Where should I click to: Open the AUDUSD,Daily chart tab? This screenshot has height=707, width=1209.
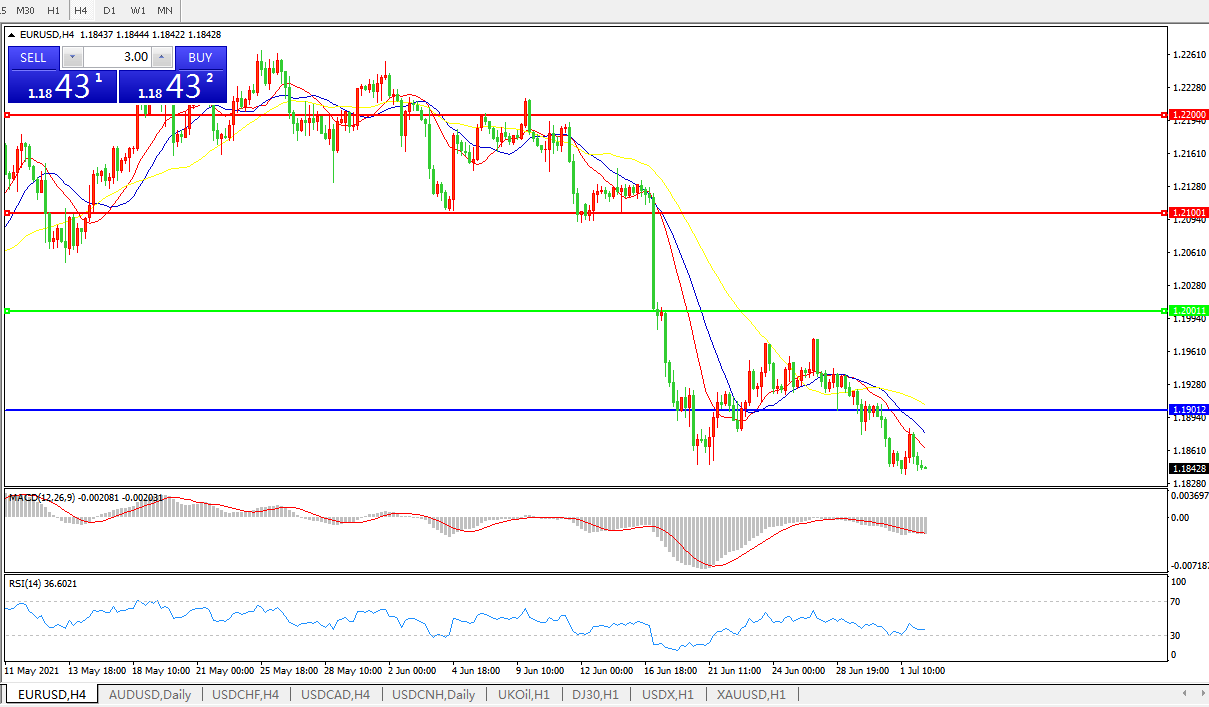click(x=149, y=694)
